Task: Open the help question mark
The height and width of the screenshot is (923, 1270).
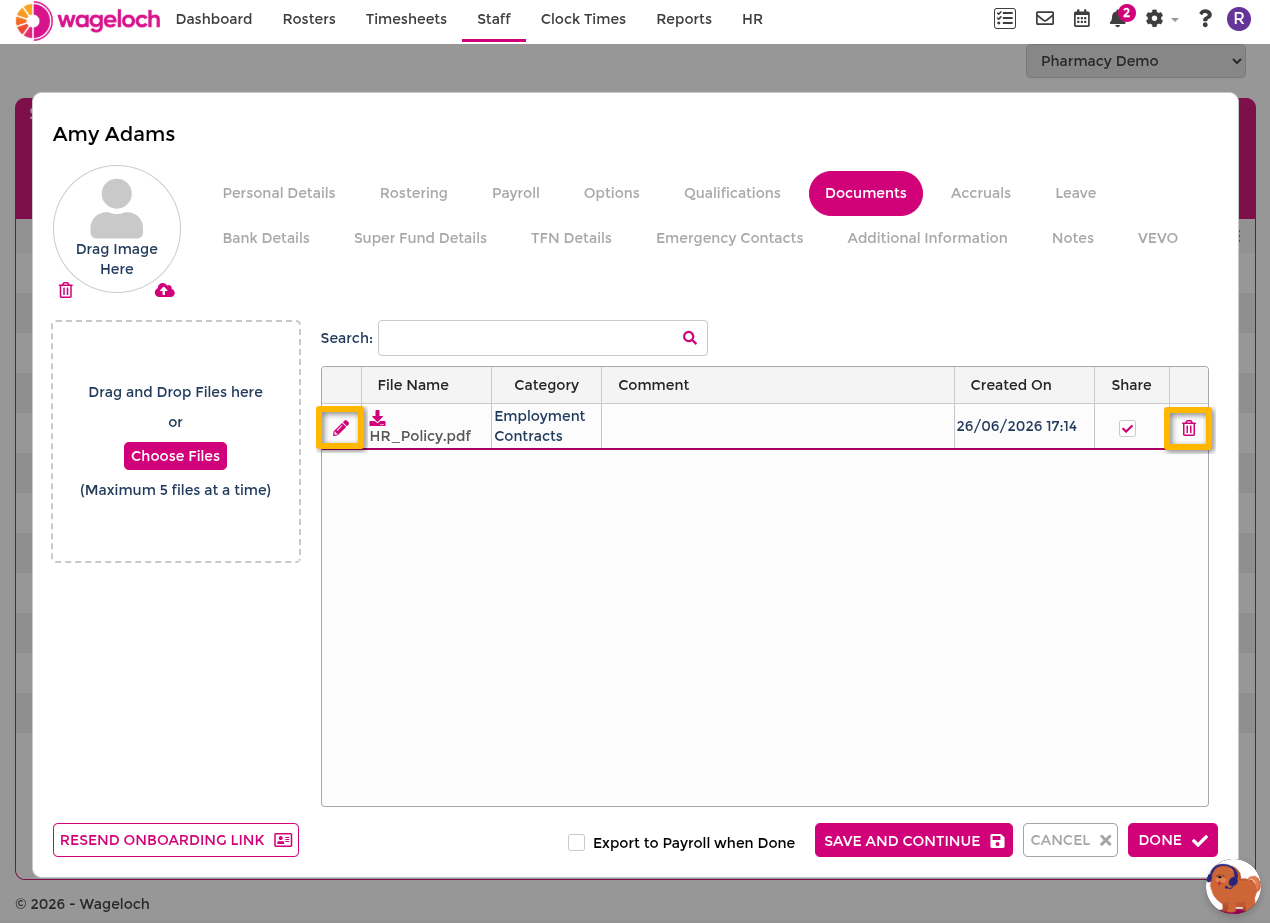Action: tap(1205, 18)
